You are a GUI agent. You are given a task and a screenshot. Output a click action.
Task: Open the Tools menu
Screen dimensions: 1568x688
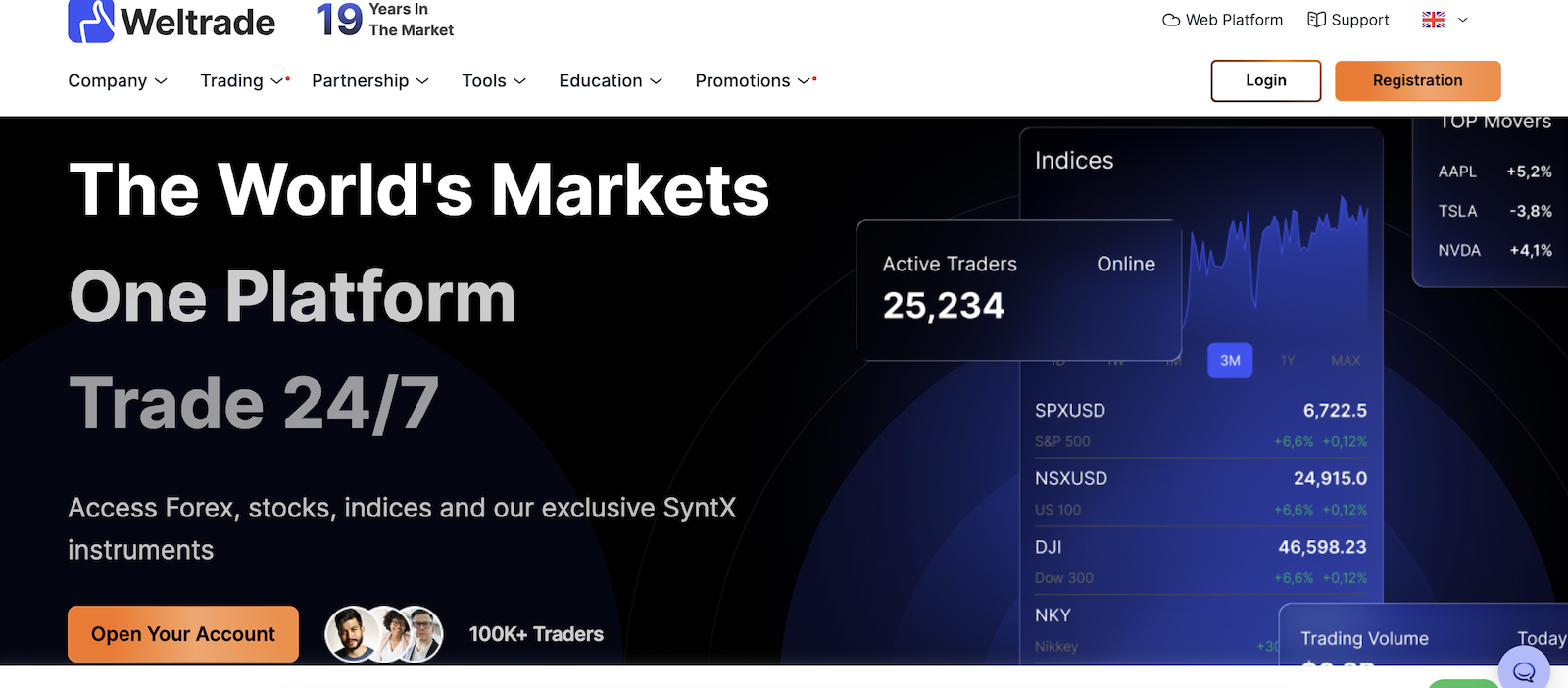[x=493, y=80]
